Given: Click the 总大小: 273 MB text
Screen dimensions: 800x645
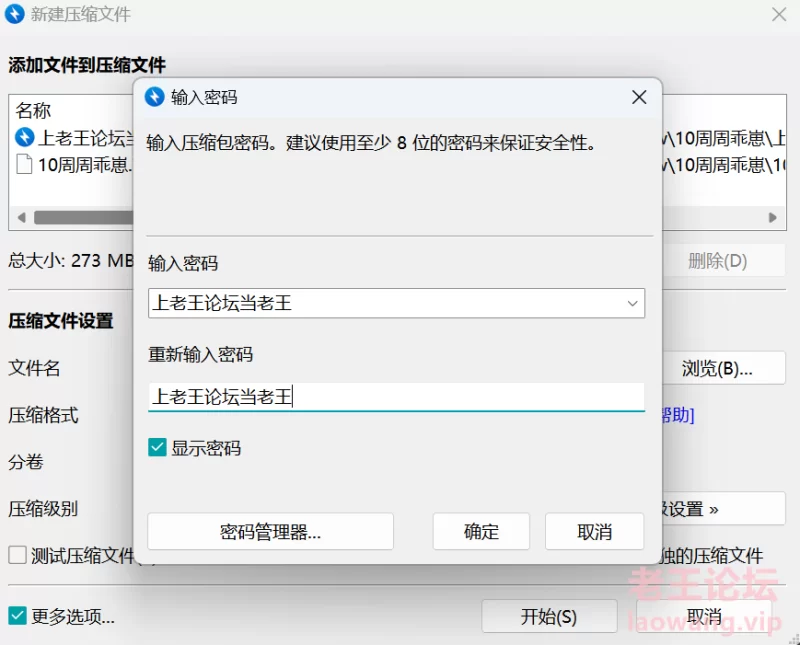Looking at the screenshot, I should click(71, 261).
